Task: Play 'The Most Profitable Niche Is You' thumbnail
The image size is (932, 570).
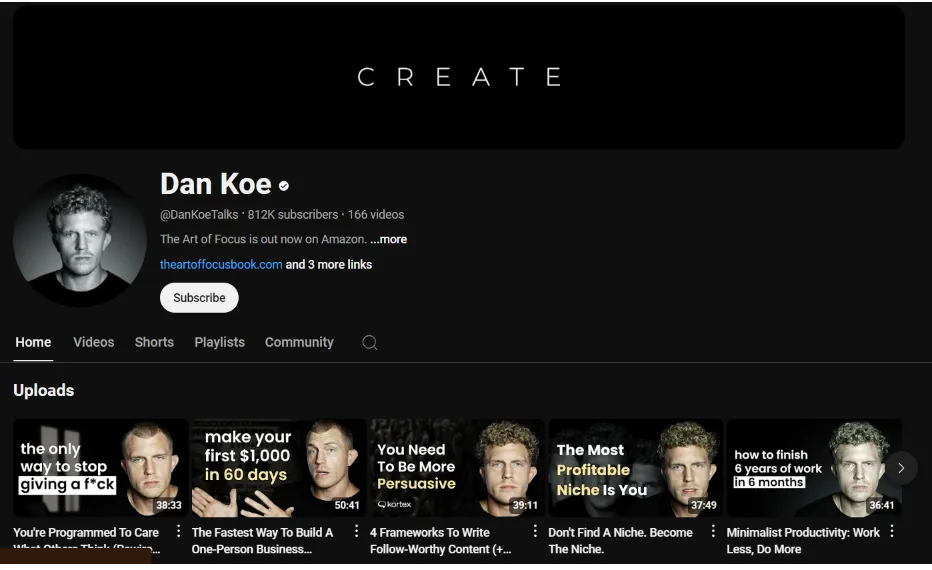Action: 635,468
